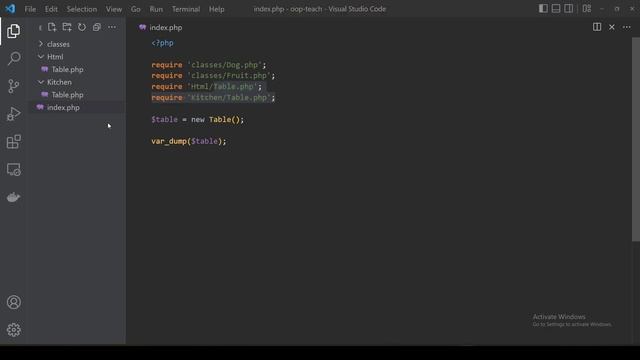This screenshot has width=640, height=360.
Task: Open the Run menu
Action: [x=156, y=9]
